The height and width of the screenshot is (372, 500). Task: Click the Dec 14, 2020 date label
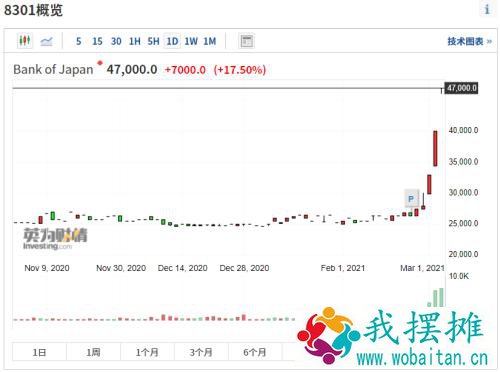click(183, 268)
